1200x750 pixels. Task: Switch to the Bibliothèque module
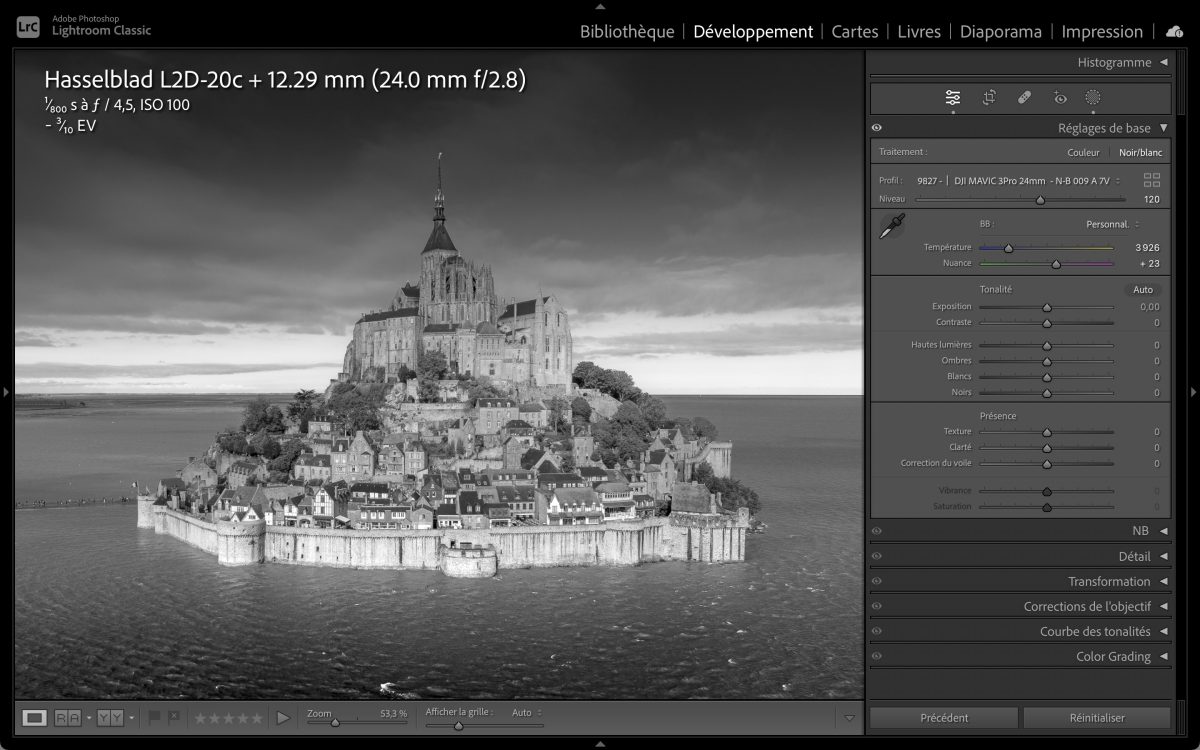click(x=627, y=32)
